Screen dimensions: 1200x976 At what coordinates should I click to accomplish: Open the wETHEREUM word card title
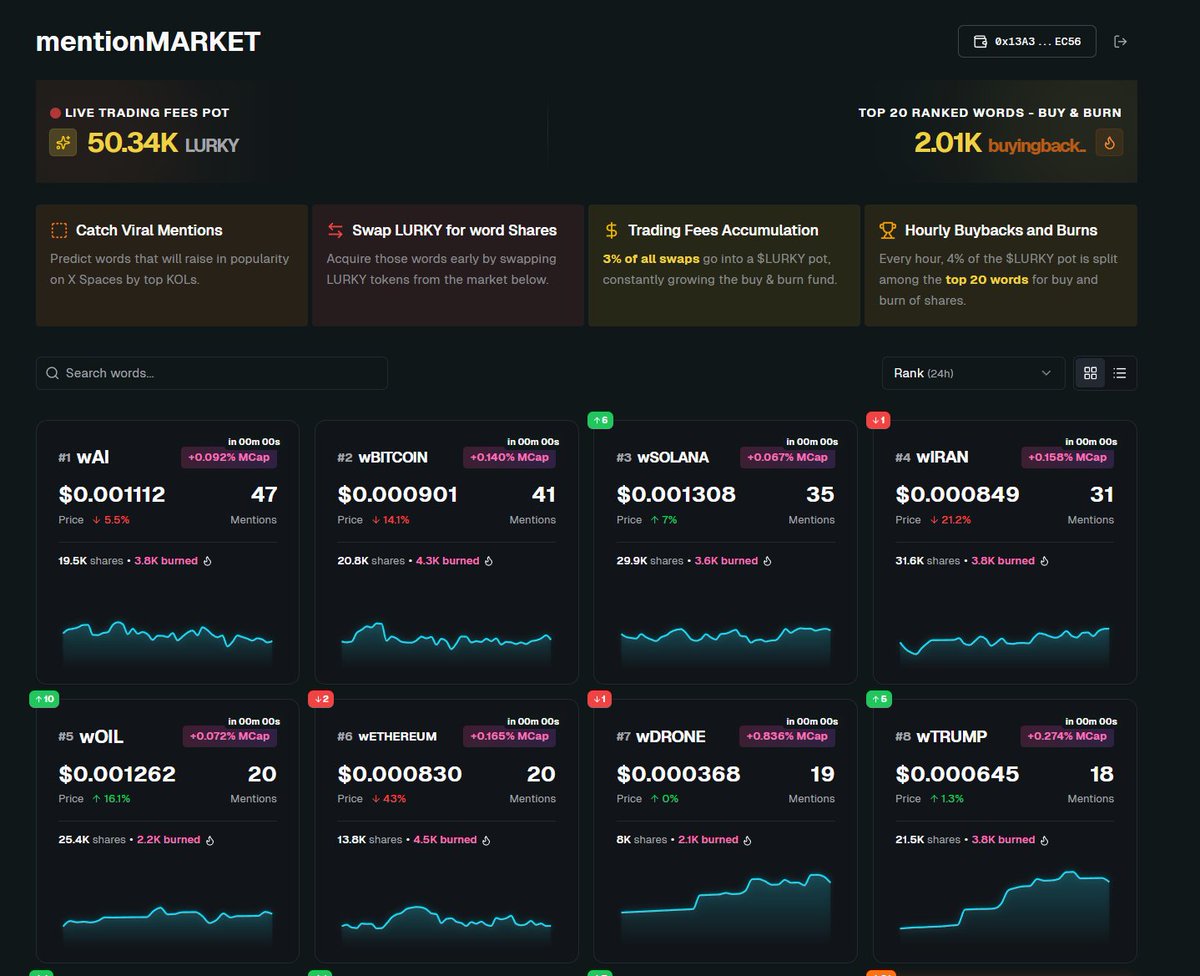(397, 737)
